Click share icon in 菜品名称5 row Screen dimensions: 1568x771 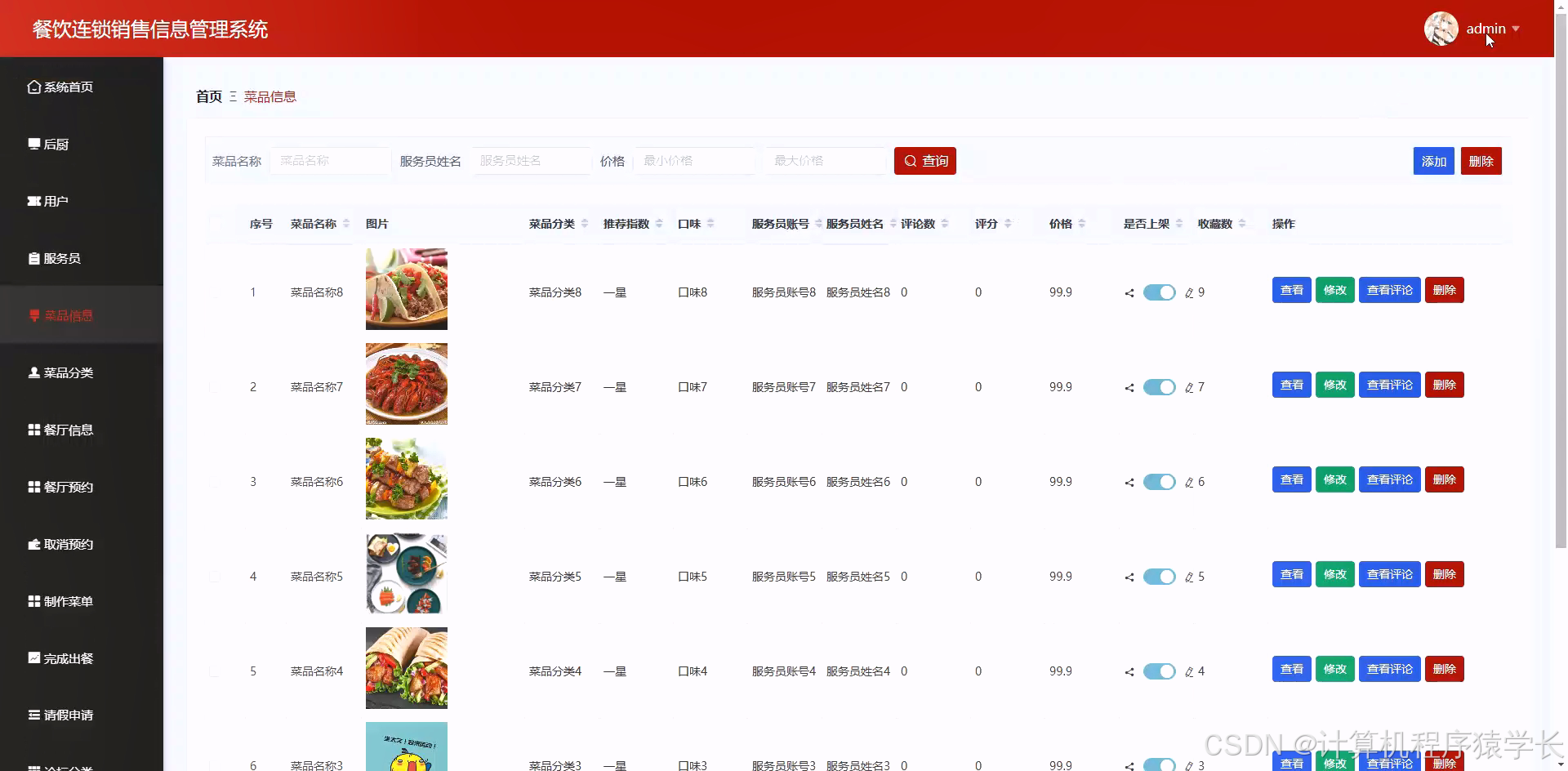point(1129,577)
